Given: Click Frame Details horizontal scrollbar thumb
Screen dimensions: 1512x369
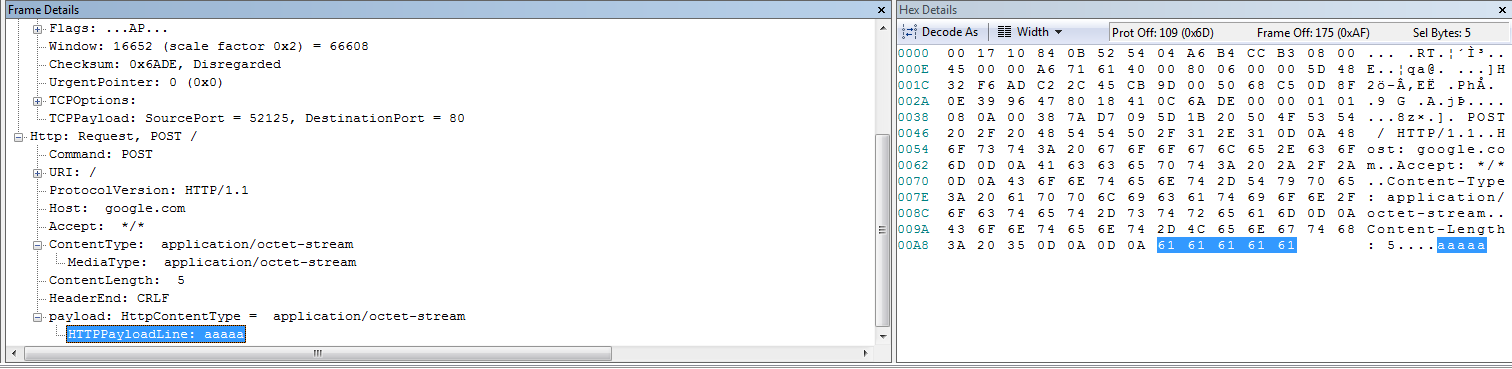Looking at the screenshot, I should tap(318, 353).
